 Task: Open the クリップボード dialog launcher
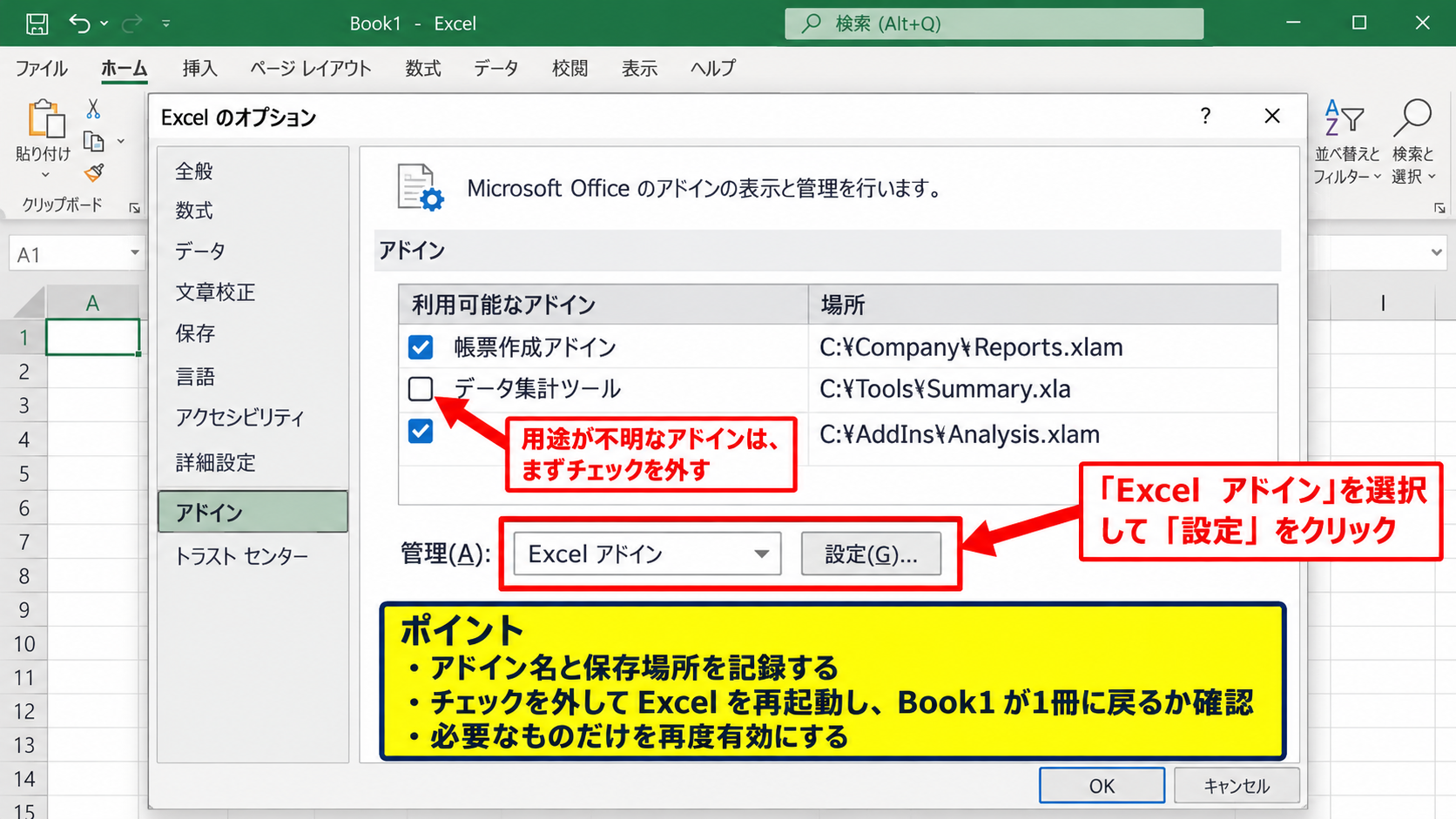[134, 208]
